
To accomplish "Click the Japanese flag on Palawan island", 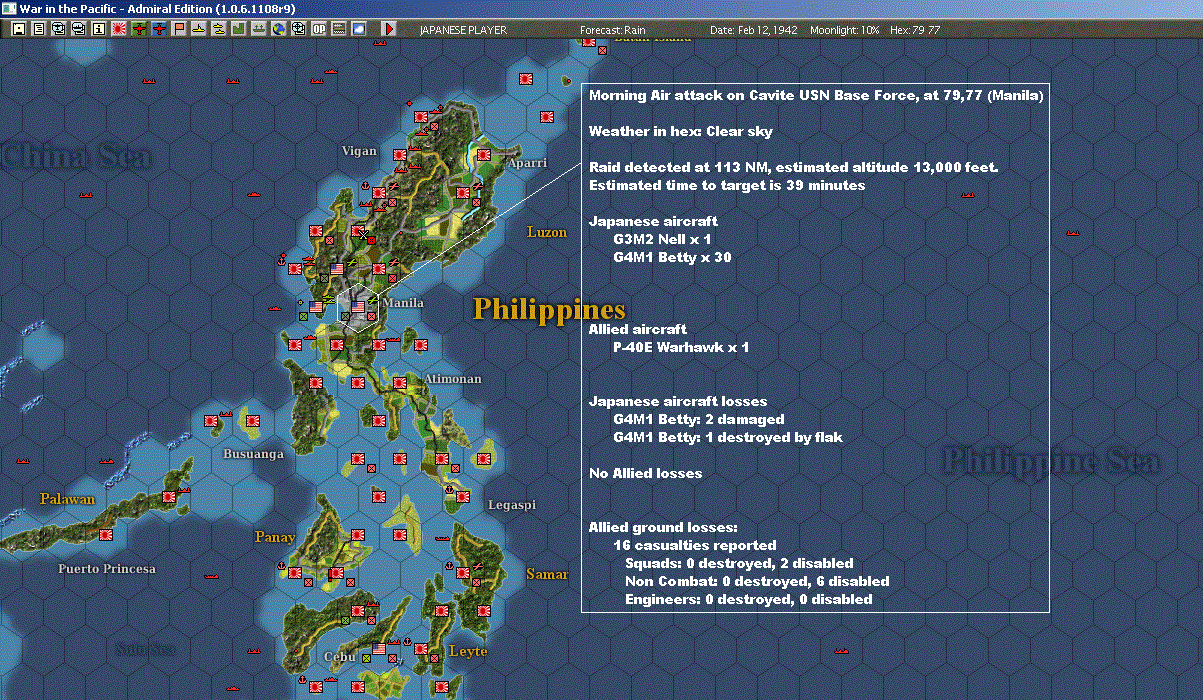I will 169,497.
